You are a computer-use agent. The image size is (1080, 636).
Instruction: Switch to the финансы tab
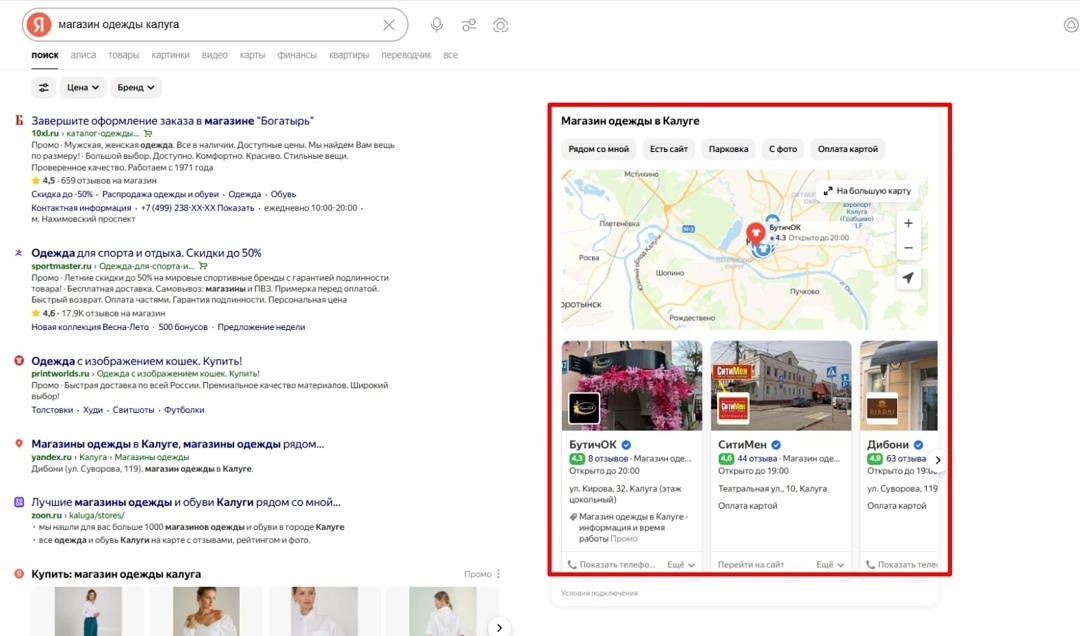pyautogui.click(x=297, y=55)
